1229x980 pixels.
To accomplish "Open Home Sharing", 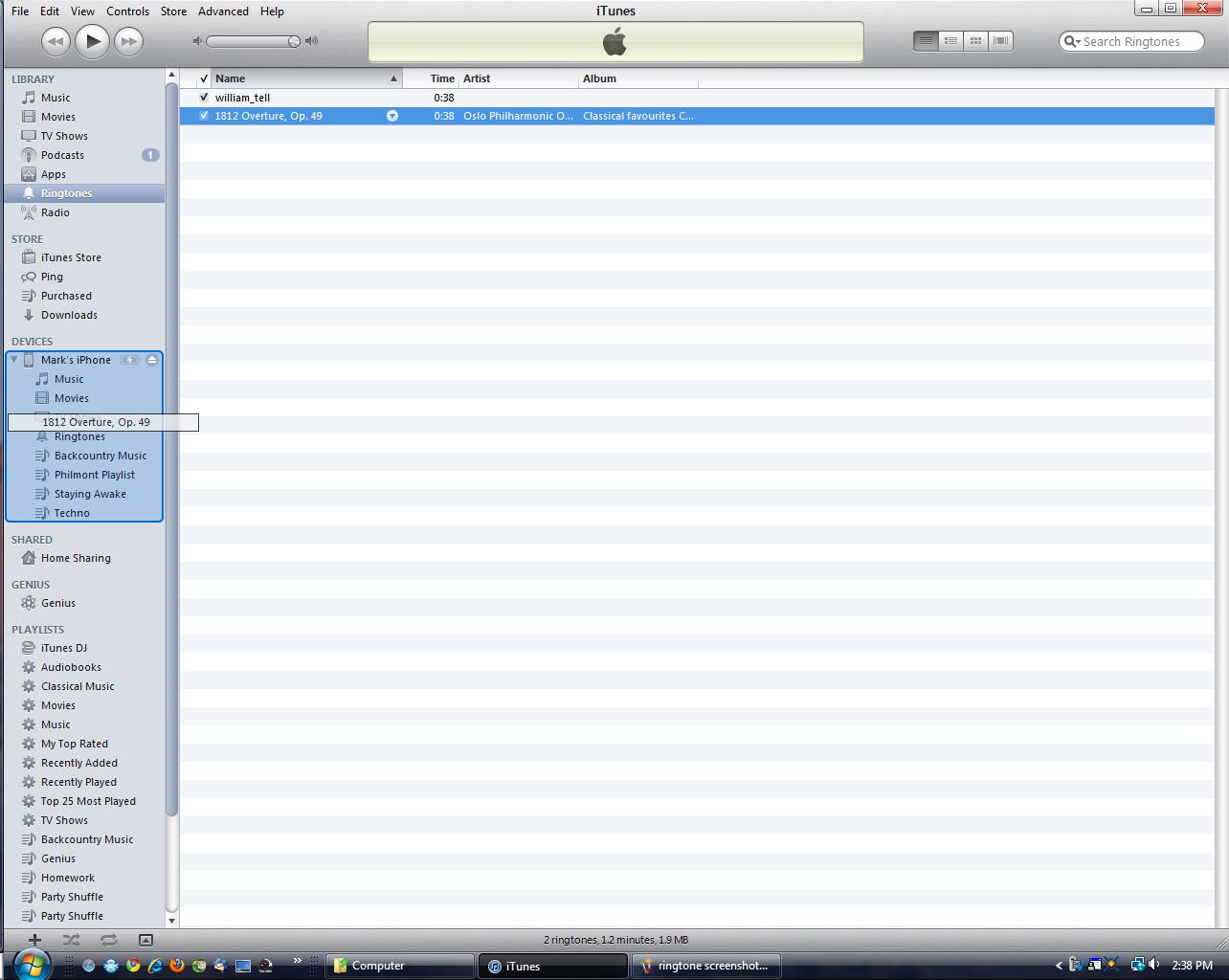I will [x=76, y=558].
